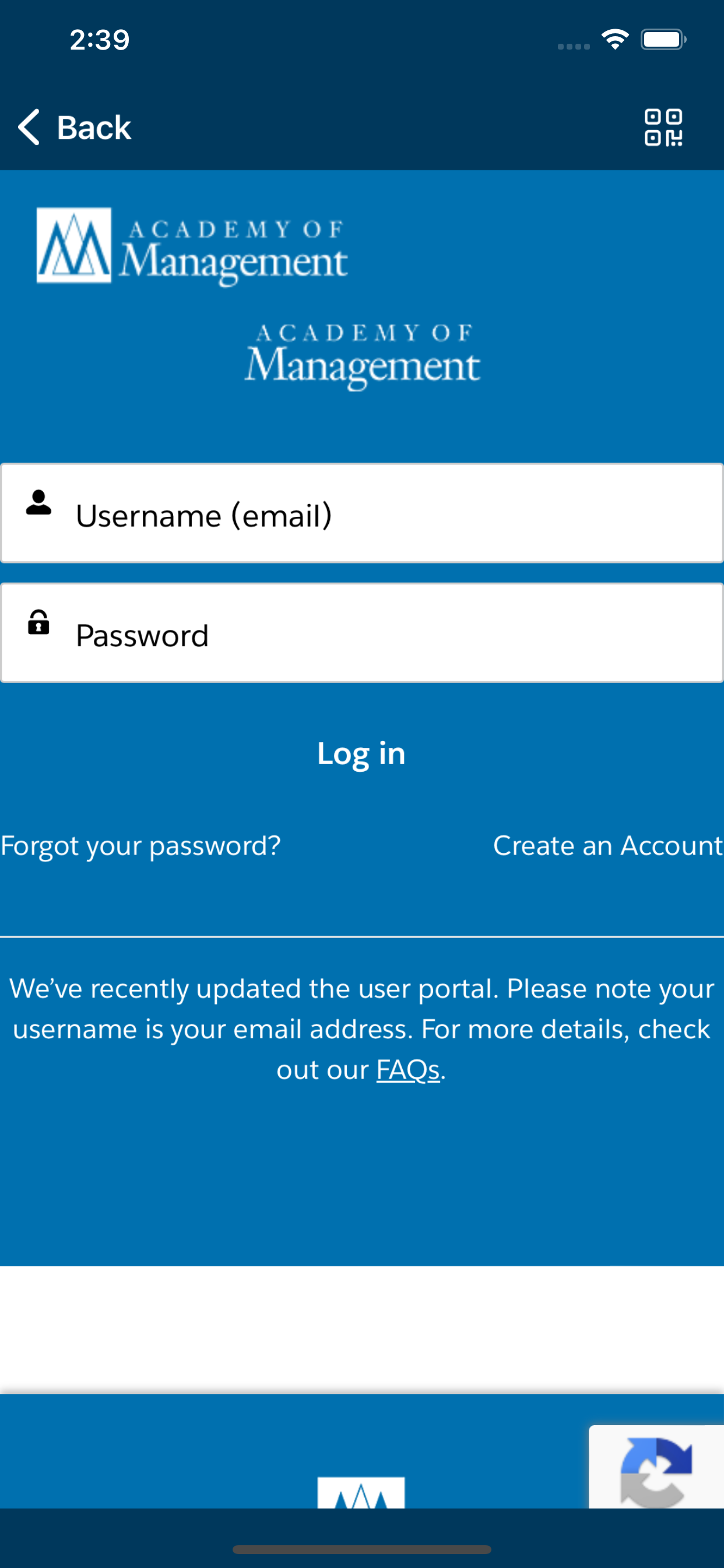Click the centered Academy of Management wordmark
The height and width of the screenshot is (1568, 724).
pyautogui.click(x=363, y=356)
